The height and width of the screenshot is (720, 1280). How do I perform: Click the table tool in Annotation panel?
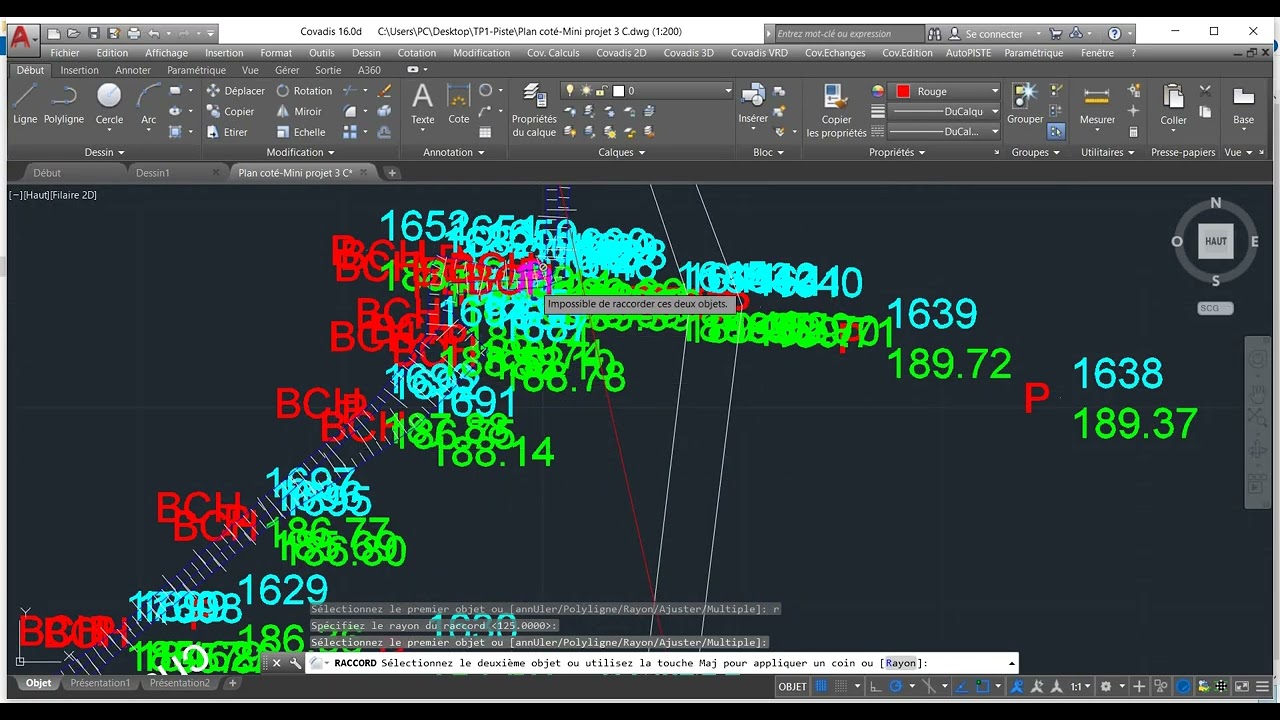coord(486,132)
